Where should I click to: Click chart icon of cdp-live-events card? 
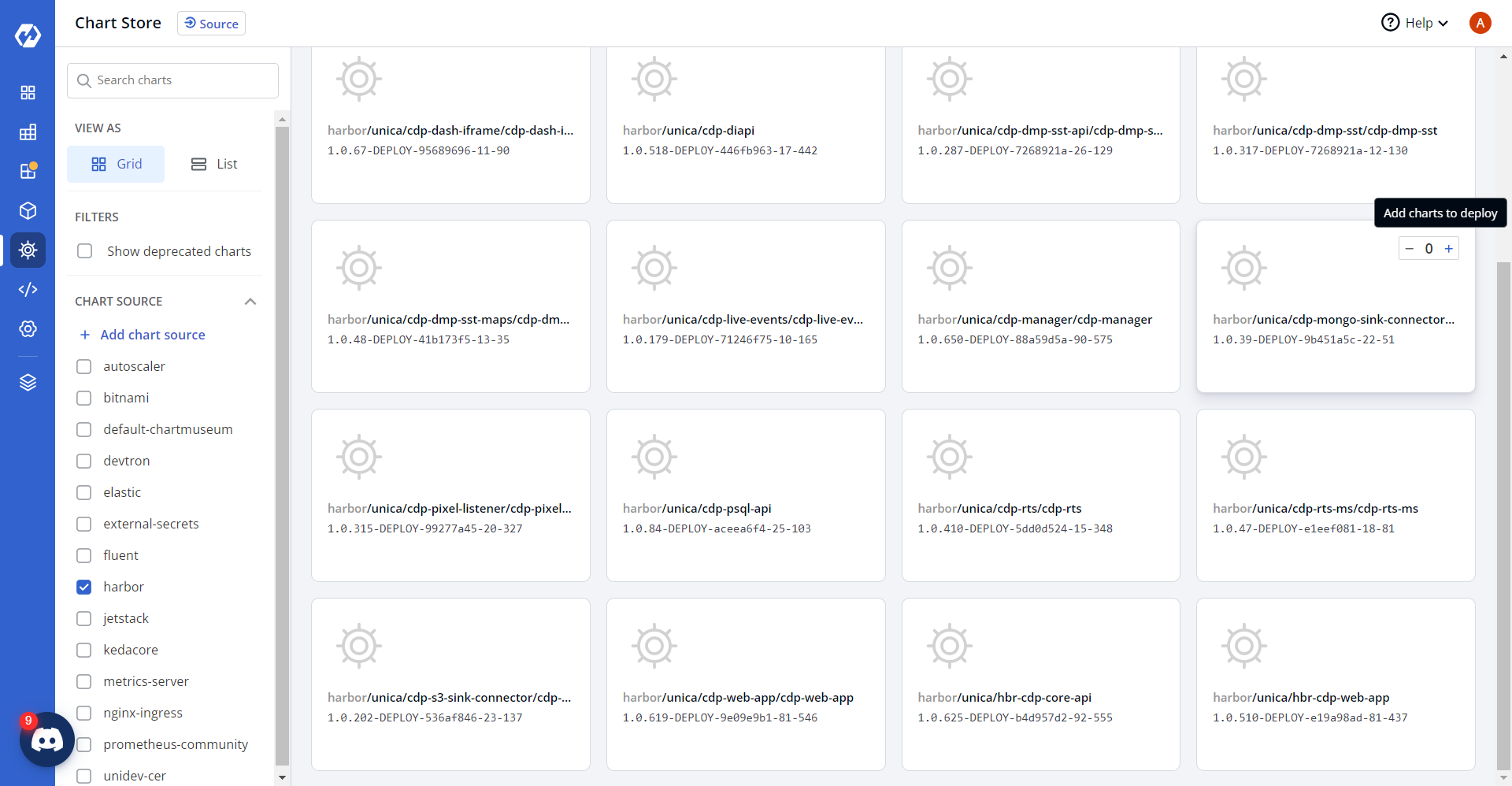[654, 268]
